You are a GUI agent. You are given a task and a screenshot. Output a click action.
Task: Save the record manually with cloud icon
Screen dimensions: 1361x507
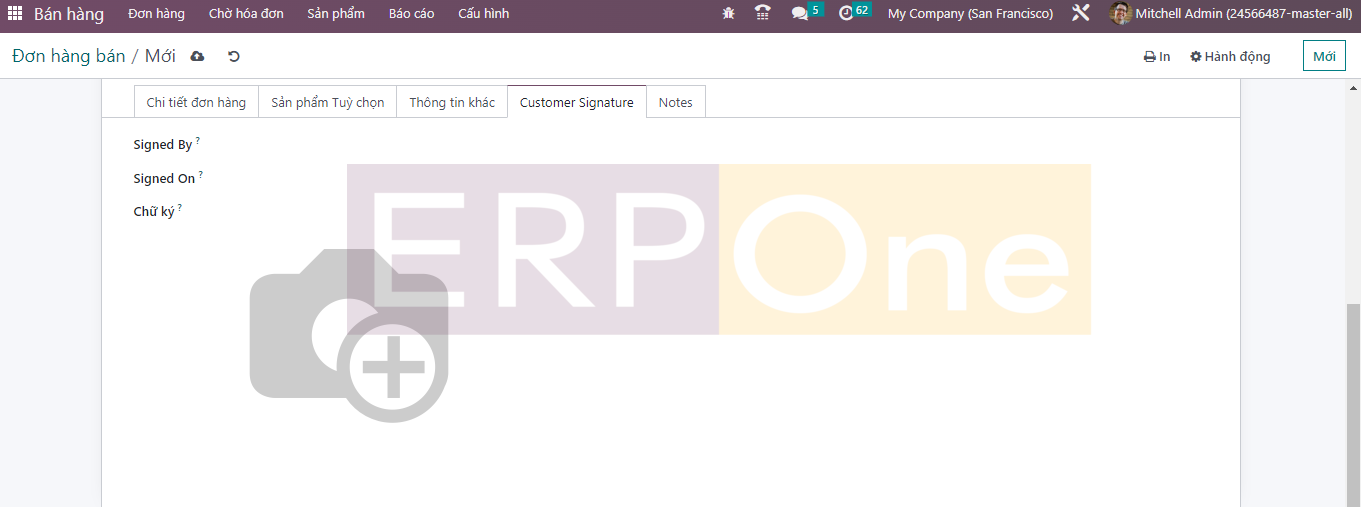pos(198,56)
